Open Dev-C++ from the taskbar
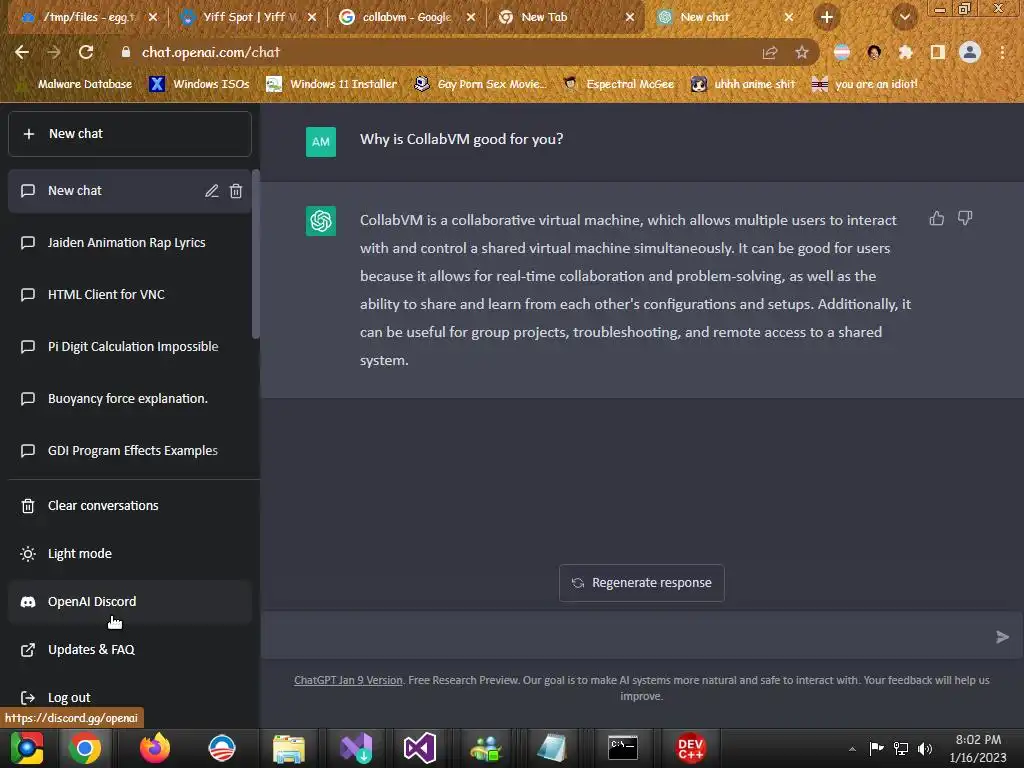 (691, 748)
